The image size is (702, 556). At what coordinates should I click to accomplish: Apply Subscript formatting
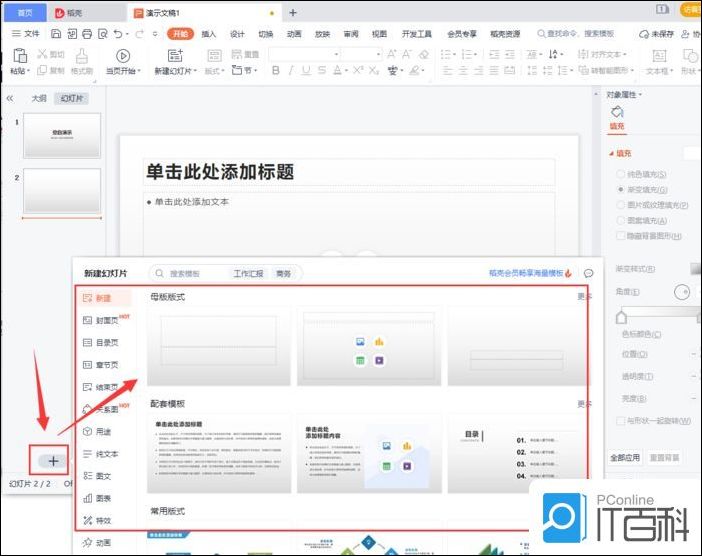[x=374, y=70]
